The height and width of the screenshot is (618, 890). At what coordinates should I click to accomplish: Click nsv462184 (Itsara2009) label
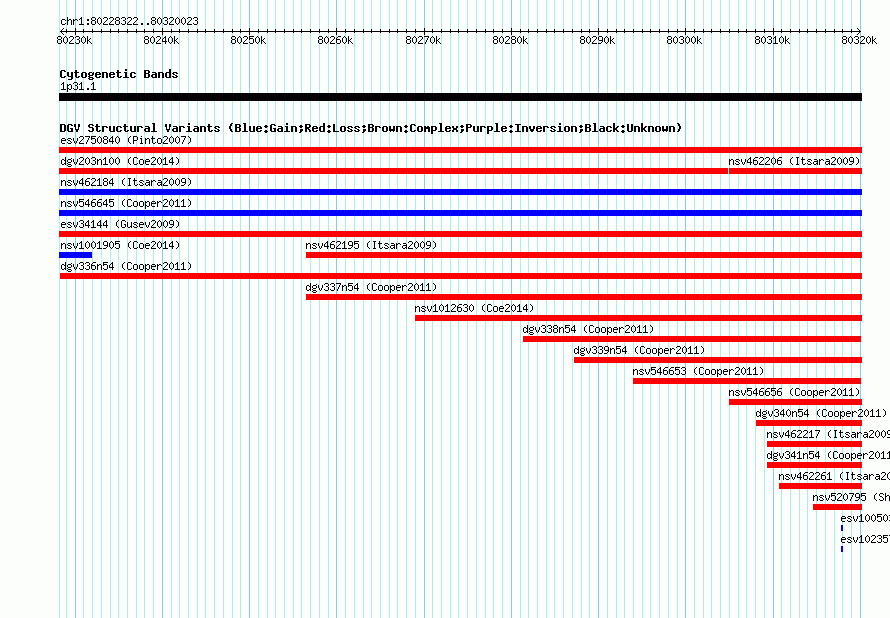(x=126, y=182)
